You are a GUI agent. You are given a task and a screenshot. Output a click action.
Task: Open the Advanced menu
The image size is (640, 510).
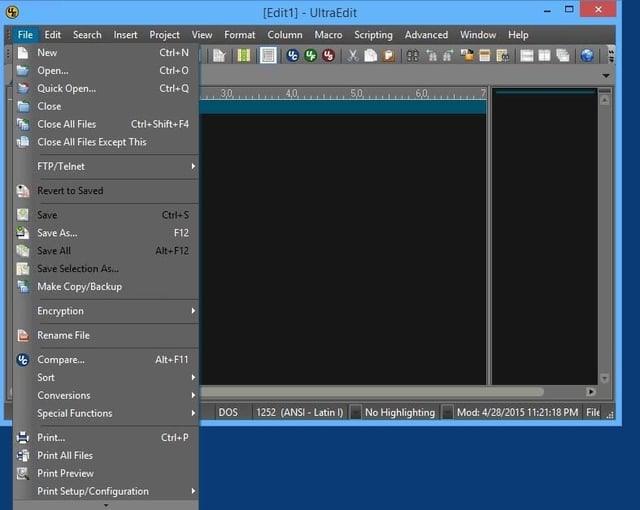click(426, 35)
